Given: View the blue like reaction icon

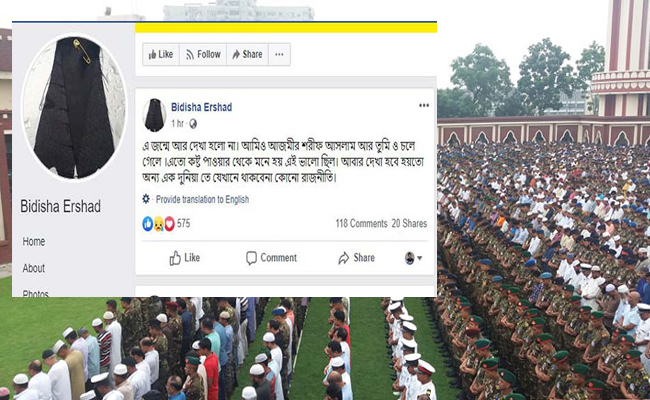Looking at the screenshot, I should coord(148,224).
